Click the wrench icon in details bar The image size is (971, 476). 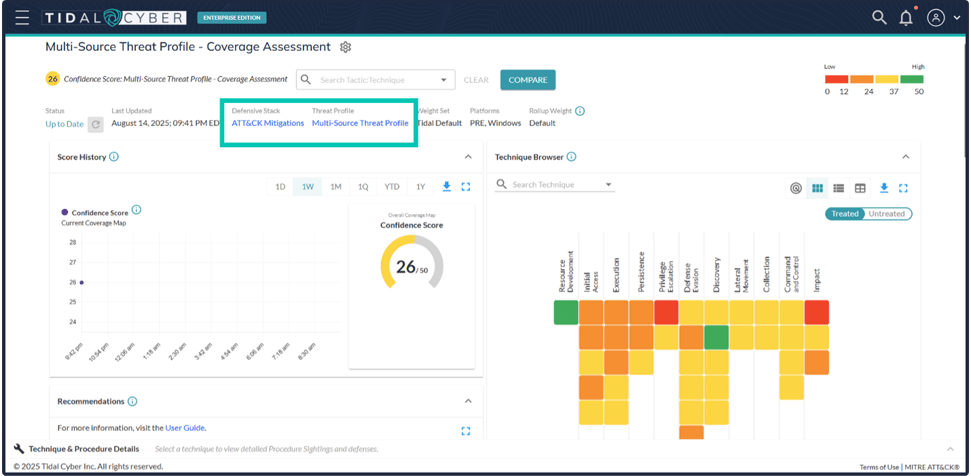19,449
